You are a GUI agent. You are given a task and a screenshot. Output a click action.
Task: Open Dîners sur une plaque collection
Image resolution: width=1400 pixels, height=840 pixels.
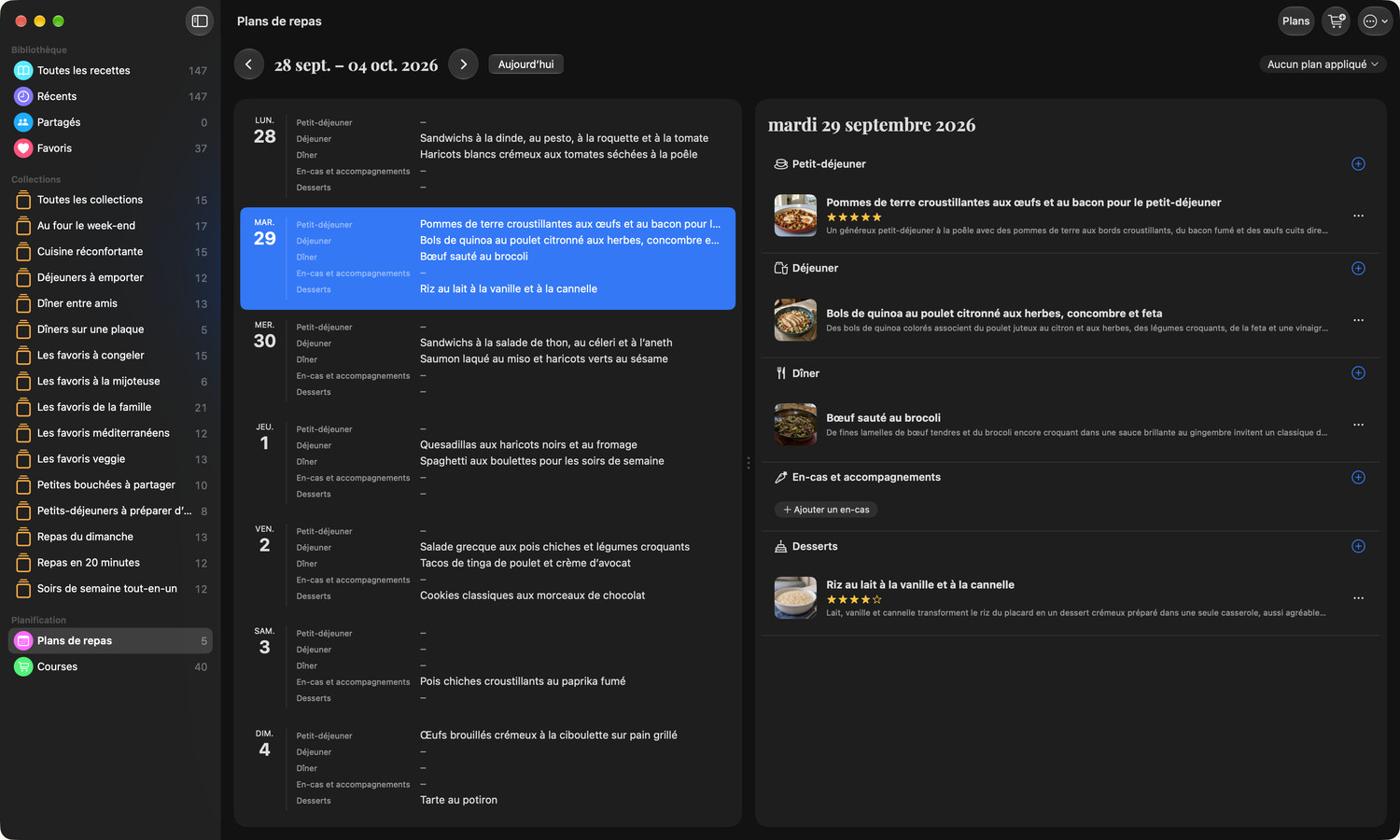(110, 329)
